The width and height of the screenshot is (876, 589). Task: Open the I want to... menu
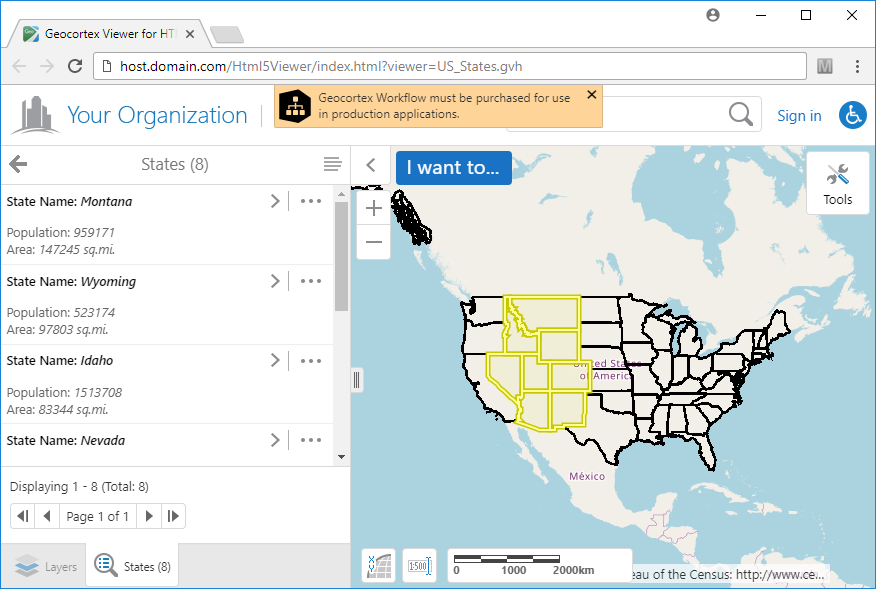click(453, 168)
